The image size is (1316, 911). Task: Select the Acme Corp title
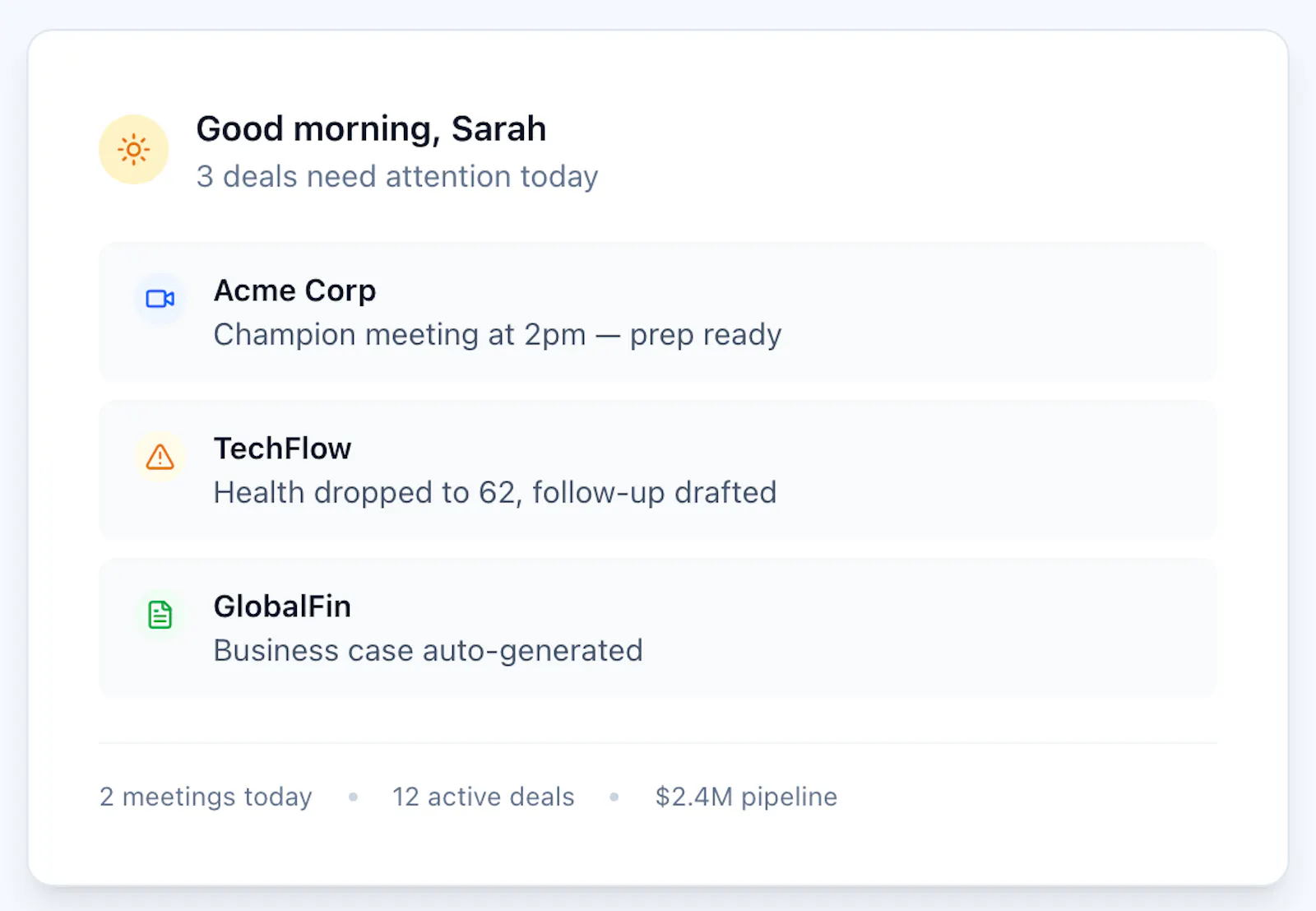(x=294, y=290)
